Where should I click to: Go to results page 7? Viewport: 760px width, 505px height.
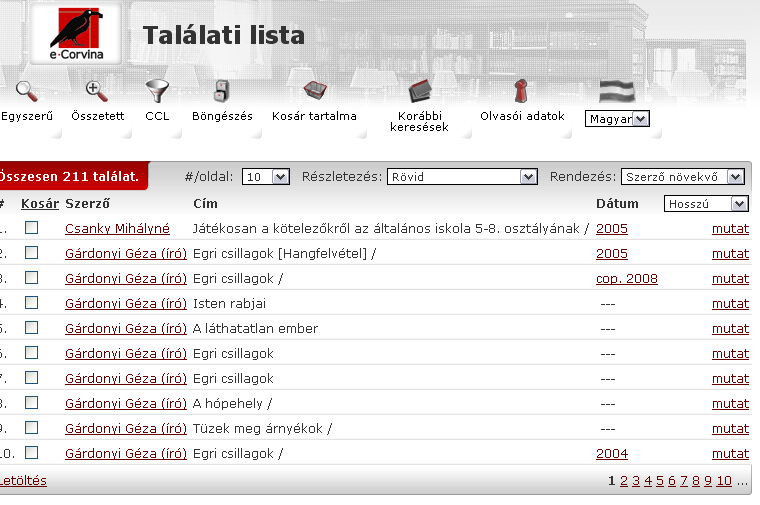[683, 481]
